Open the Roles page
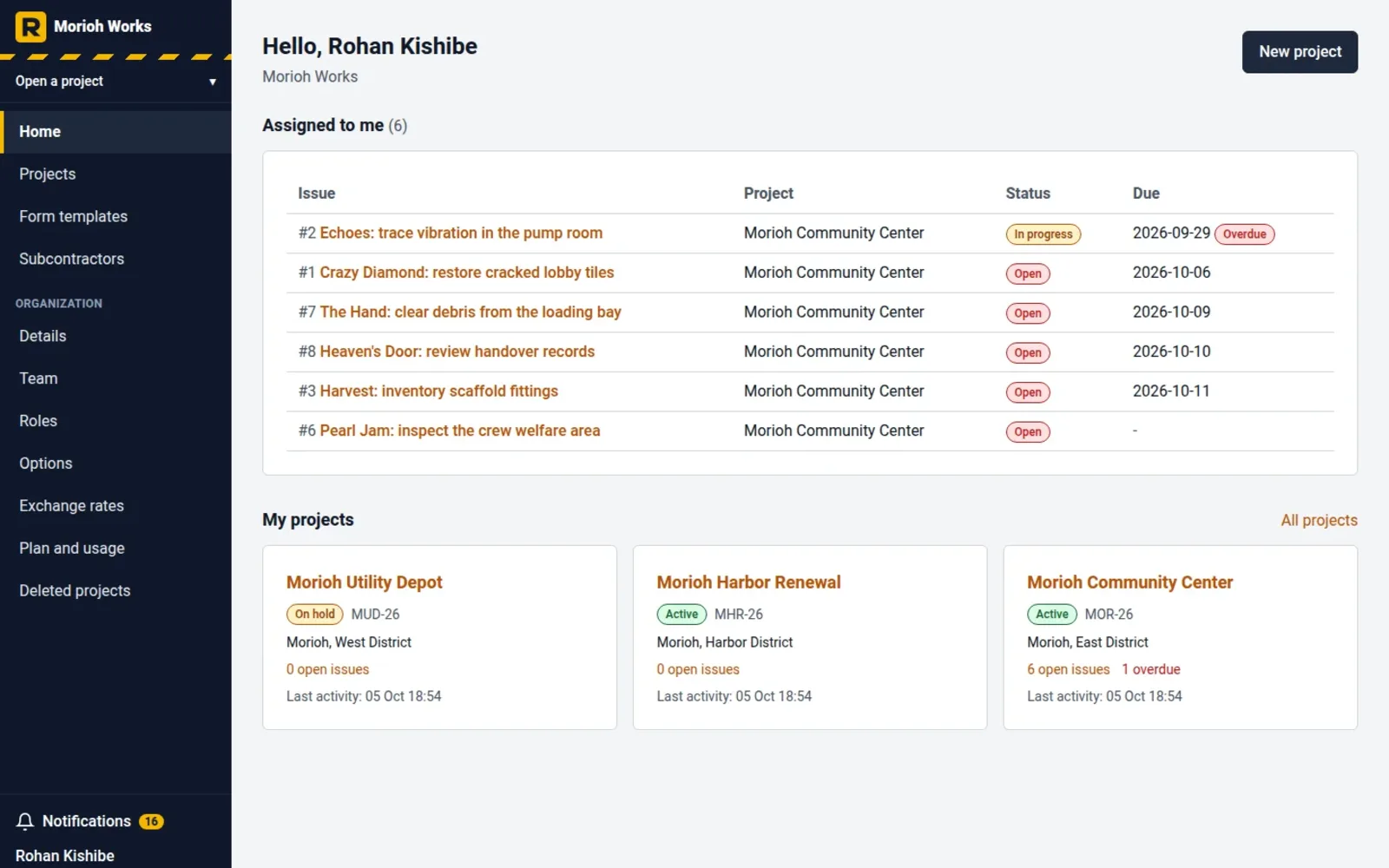The width and height of the screenshot is (1389, 868). 115,421
